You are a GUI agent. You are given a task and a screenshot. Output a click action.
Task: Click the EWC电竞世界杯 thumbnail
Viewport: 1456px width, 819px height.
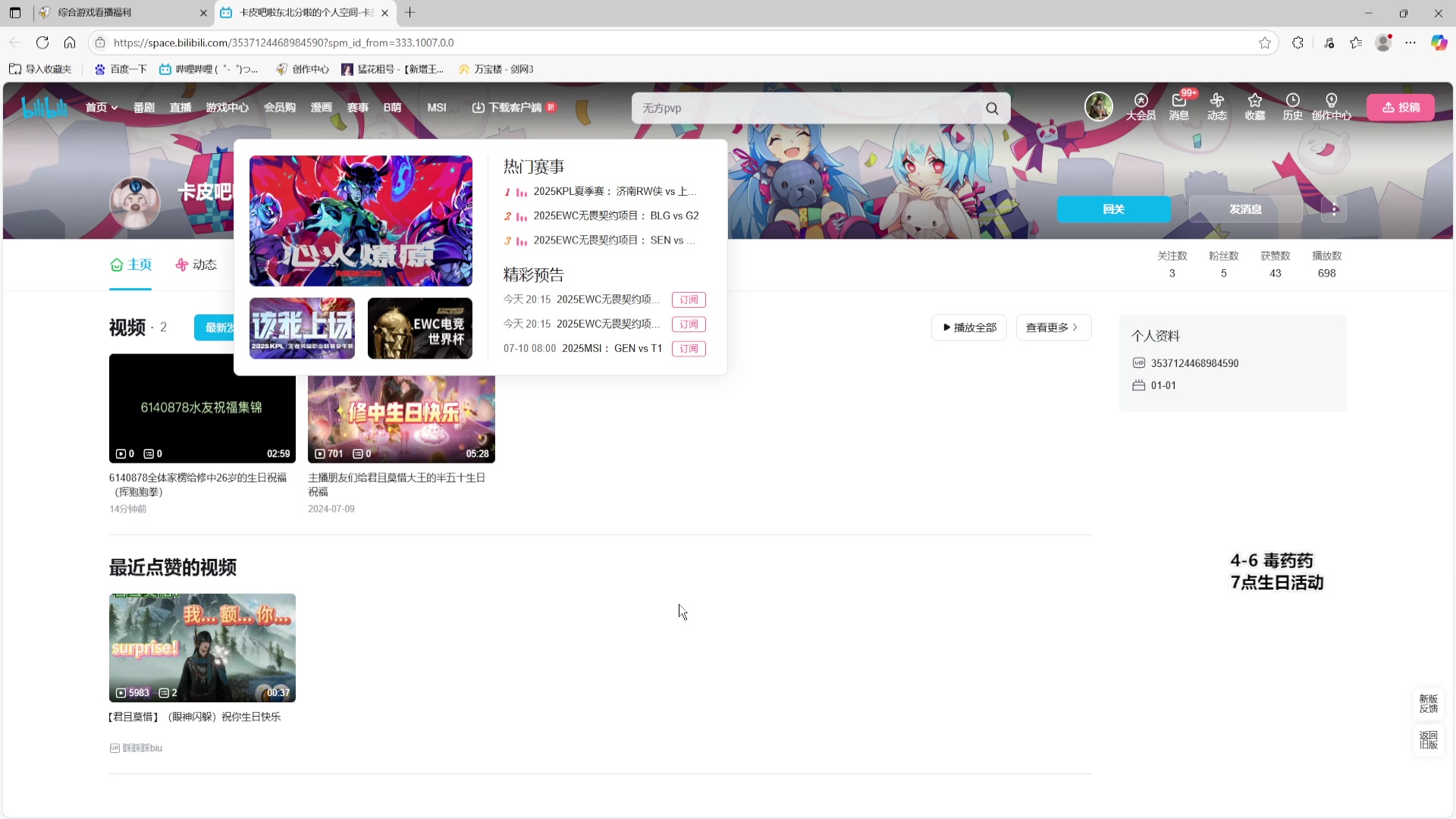click(420, 328)
